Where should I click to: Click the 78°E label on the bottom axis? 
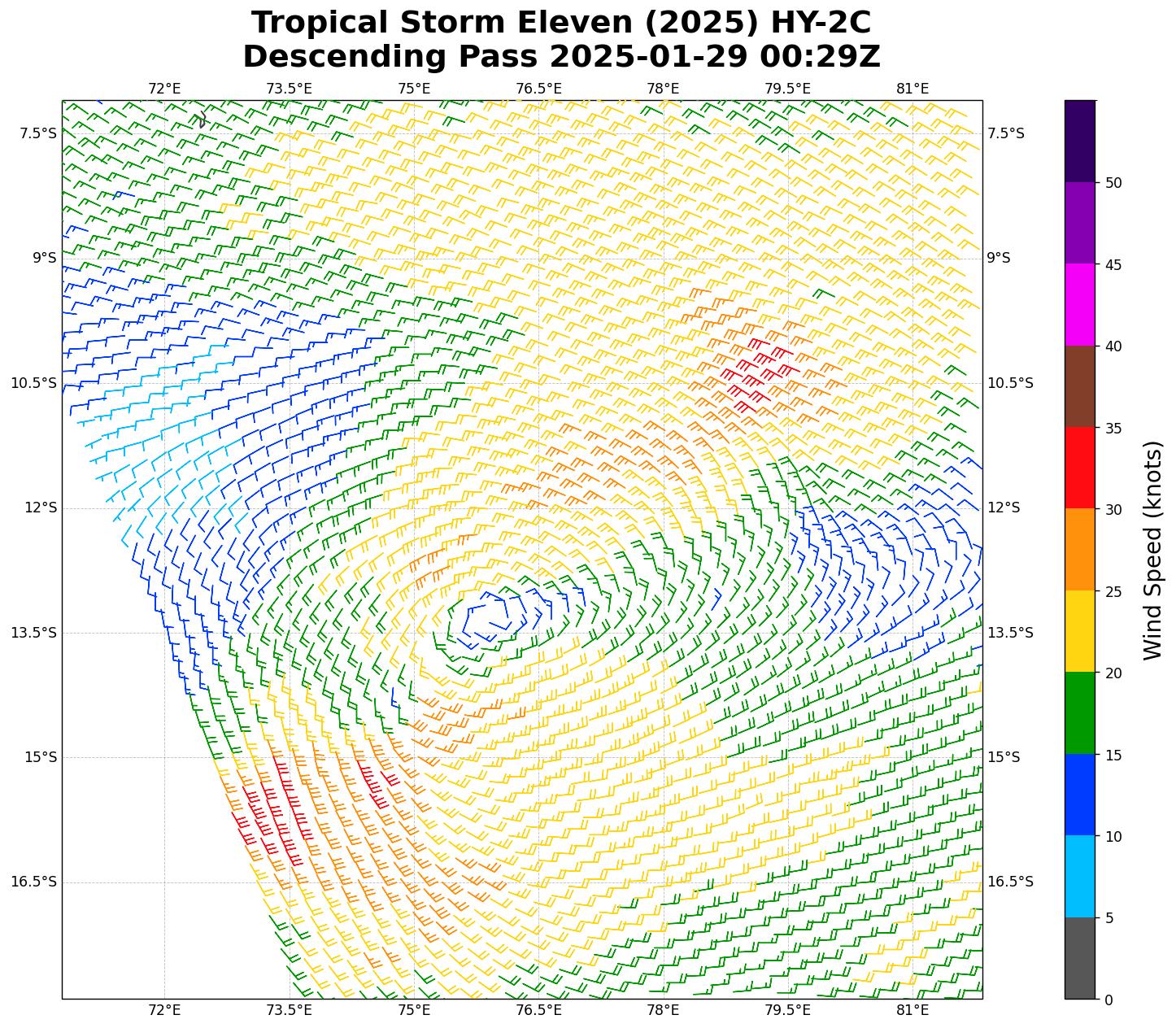[x=663, y=1010]
